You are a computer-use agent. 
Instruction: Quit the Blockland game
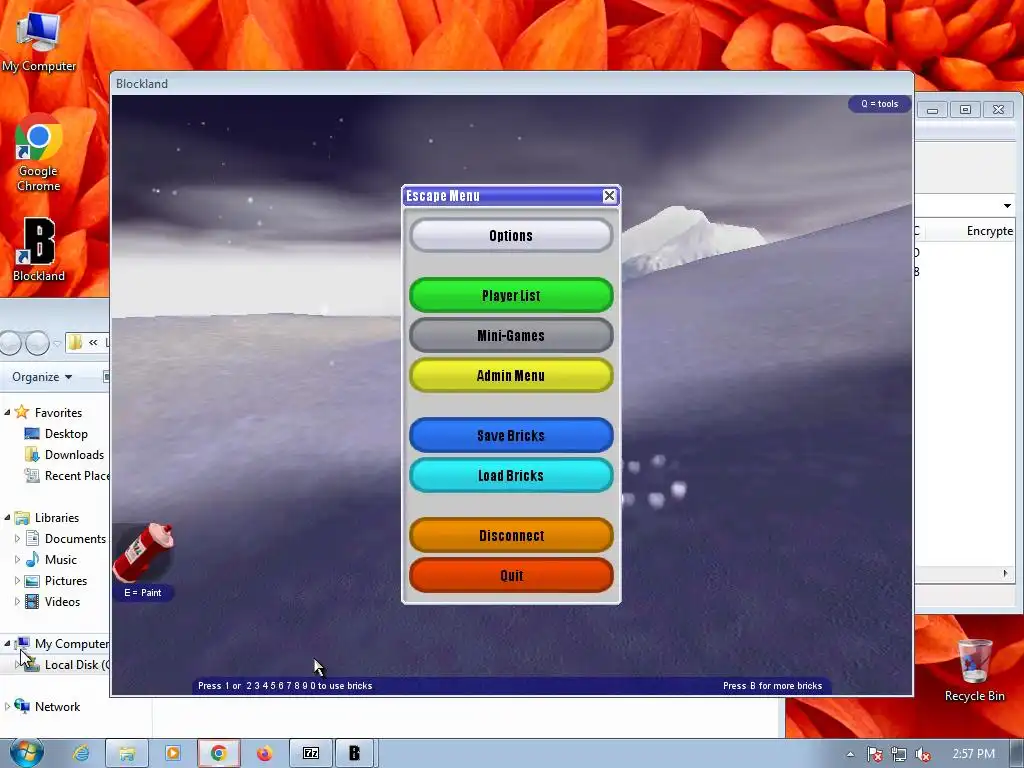click(511, 575)
